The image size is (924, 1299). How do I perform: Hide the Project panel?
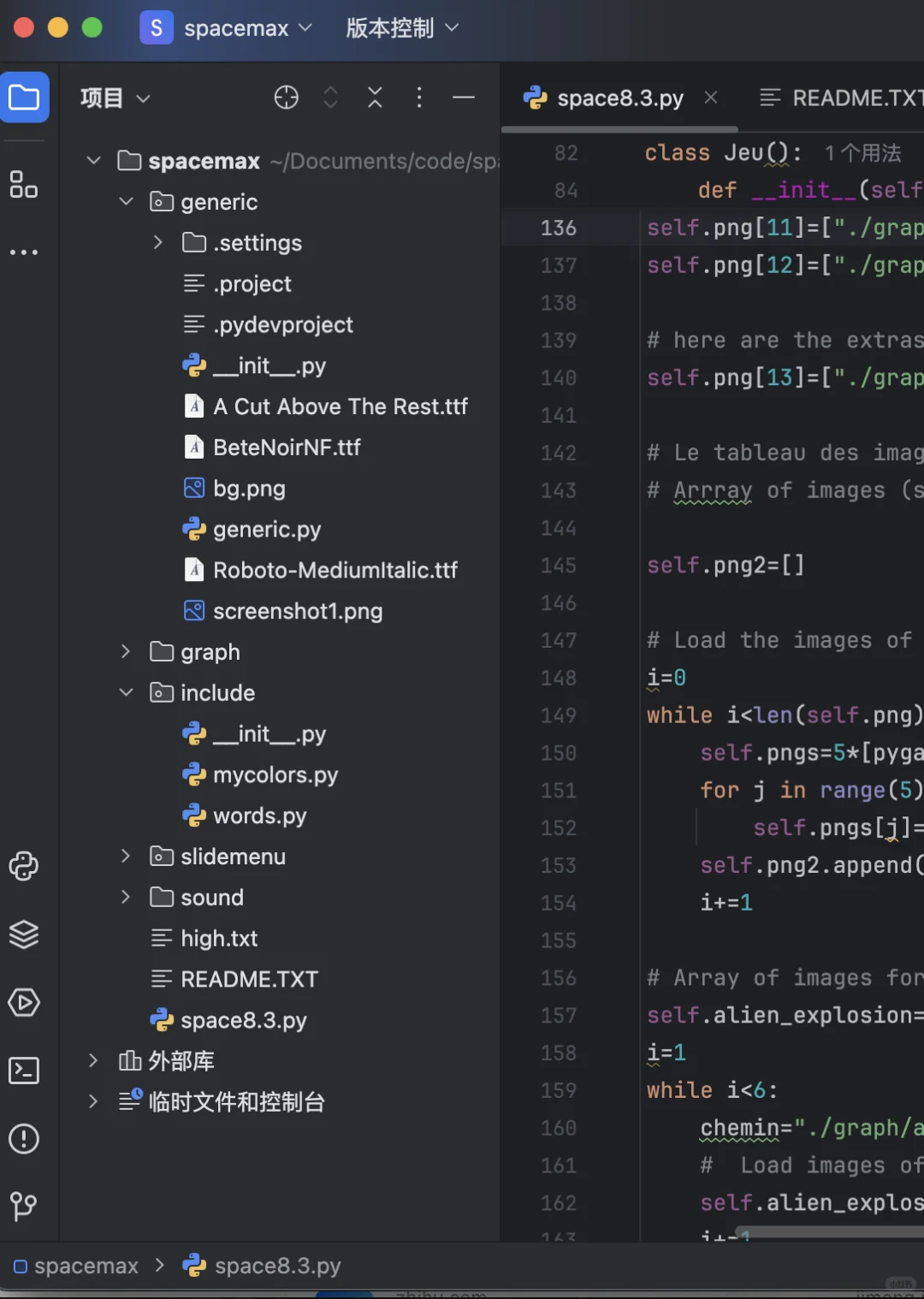(x=463, y=97)
